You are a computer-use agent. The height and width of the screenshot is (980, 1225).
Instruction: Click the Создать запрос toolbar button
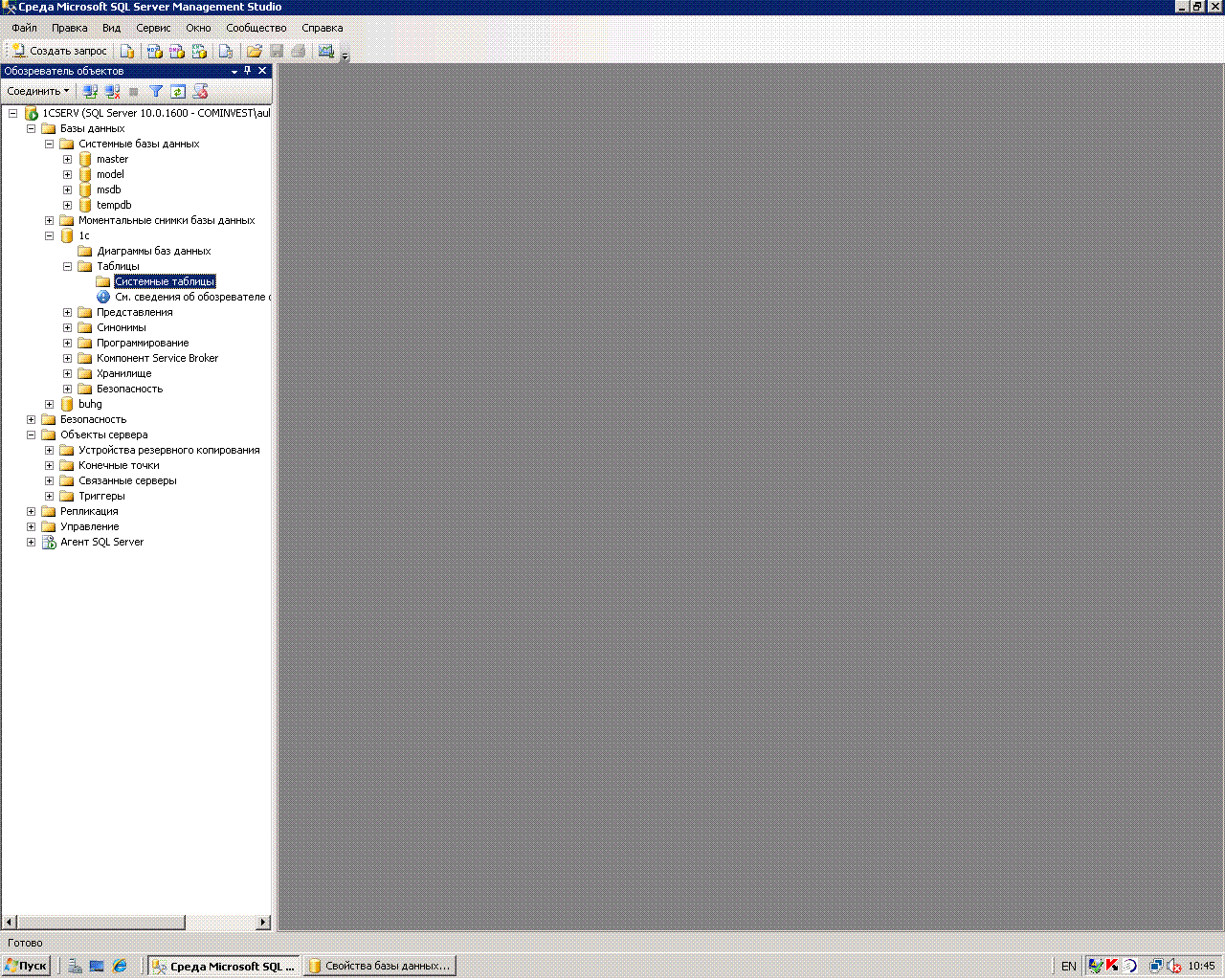tap(59, 51)
